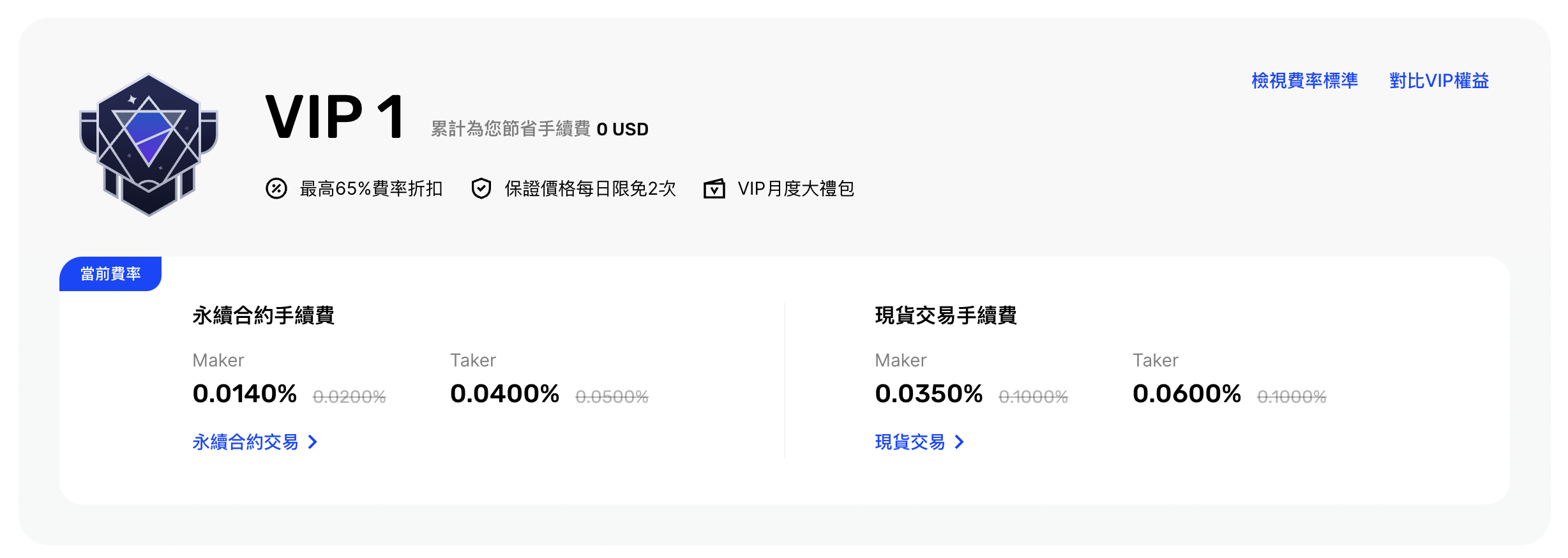Select the 當前費率 tab label
The width and height of the screenshot is (1568, 558).
pos(111,273)
